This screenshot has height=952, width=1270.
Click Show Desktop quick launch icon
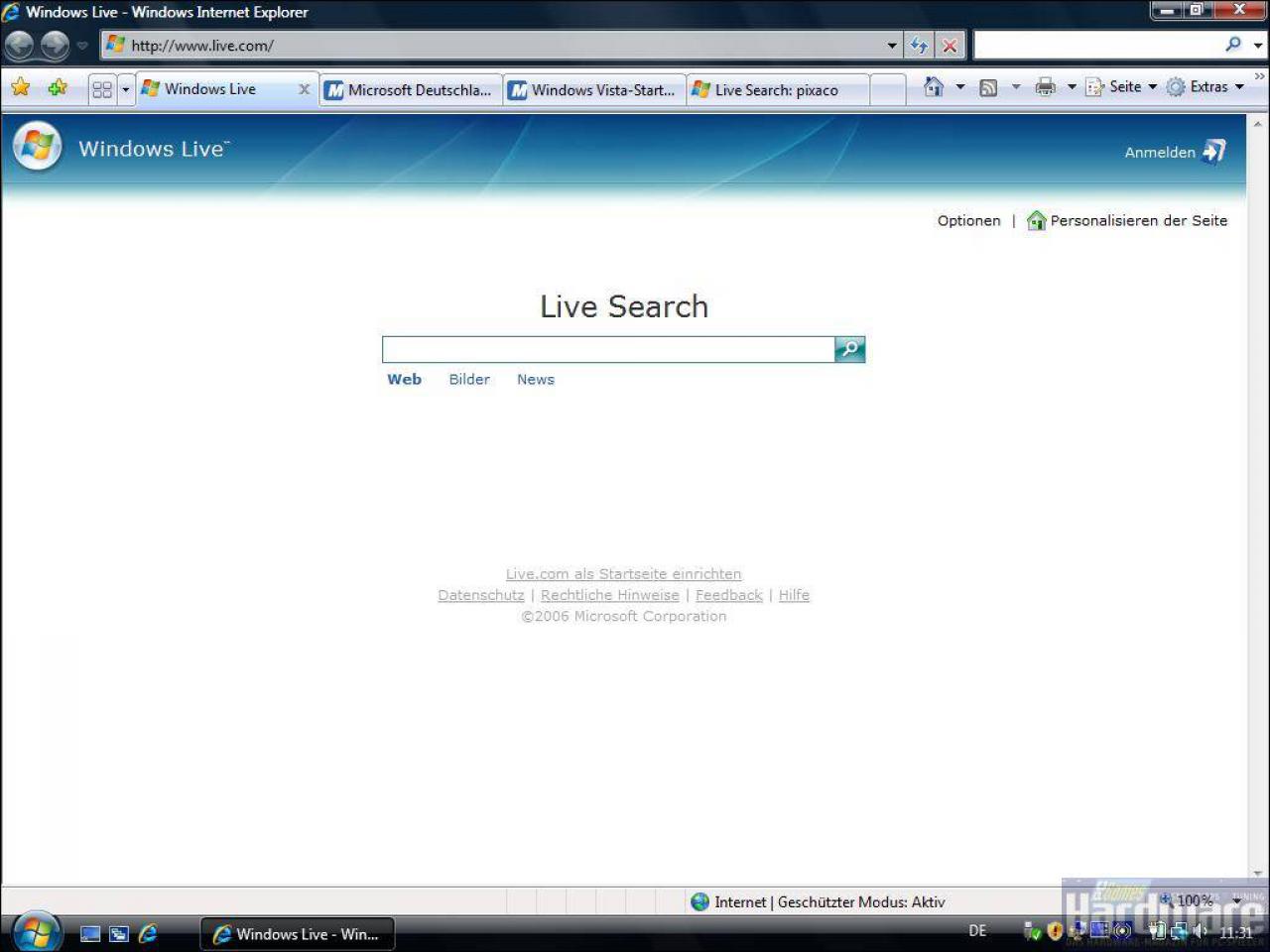tap(90, 933)
